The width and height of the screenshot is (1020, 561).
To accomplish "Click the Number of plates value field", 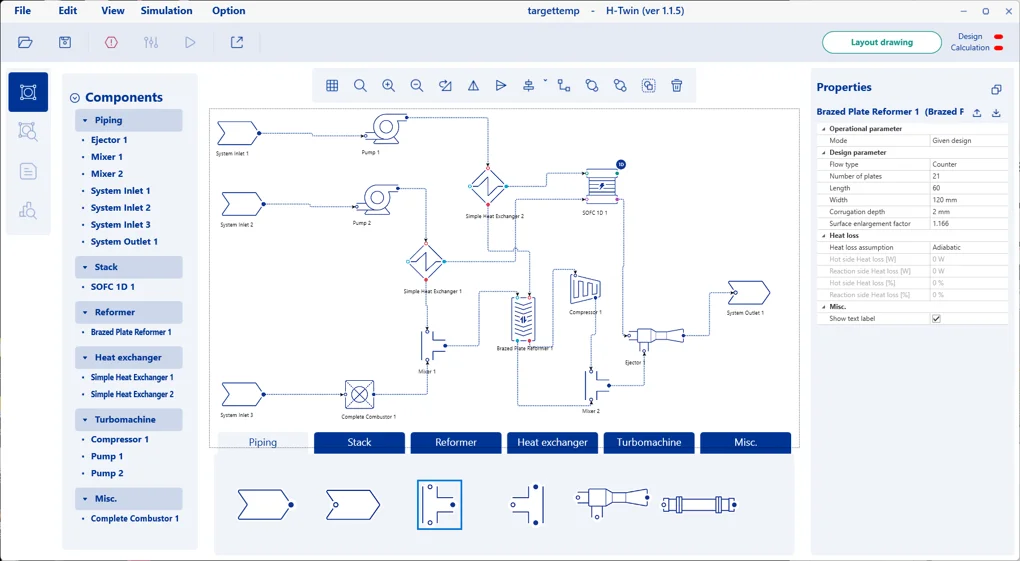I will (969, 176).
